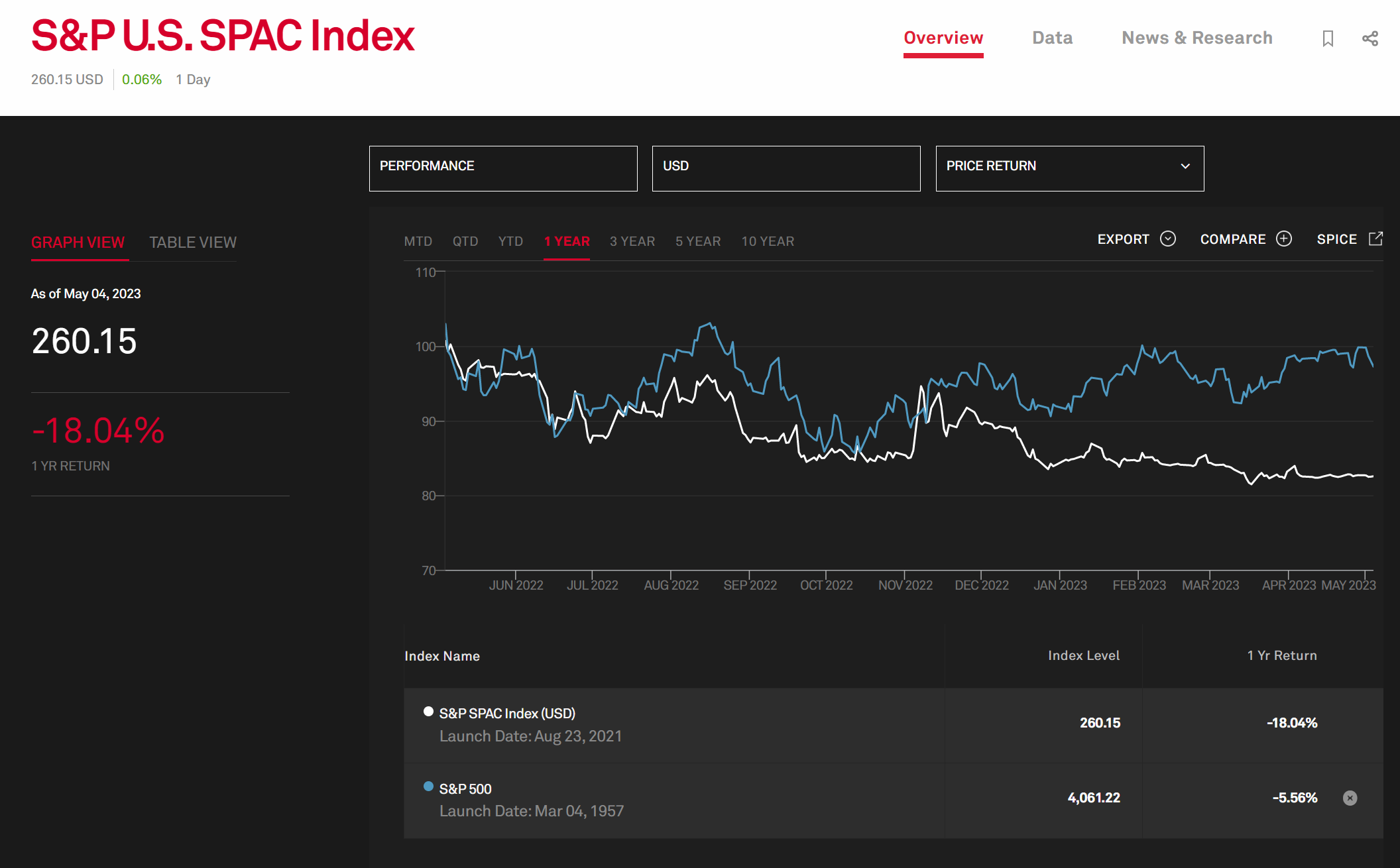Go to News & Research tab
Screen dimensions: 1400x868
point(1196,38)
